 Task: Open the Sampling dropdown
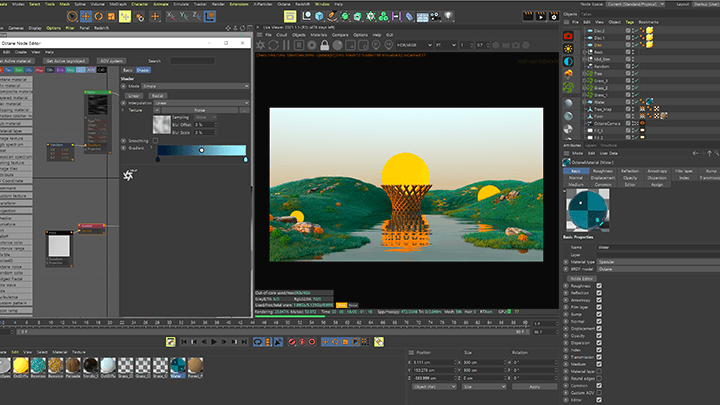(205, 117)
